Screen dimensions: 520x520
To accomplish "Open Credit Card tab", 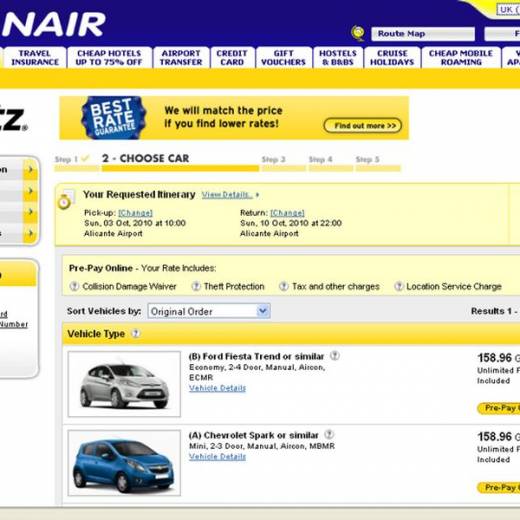I will coord(232,58).
